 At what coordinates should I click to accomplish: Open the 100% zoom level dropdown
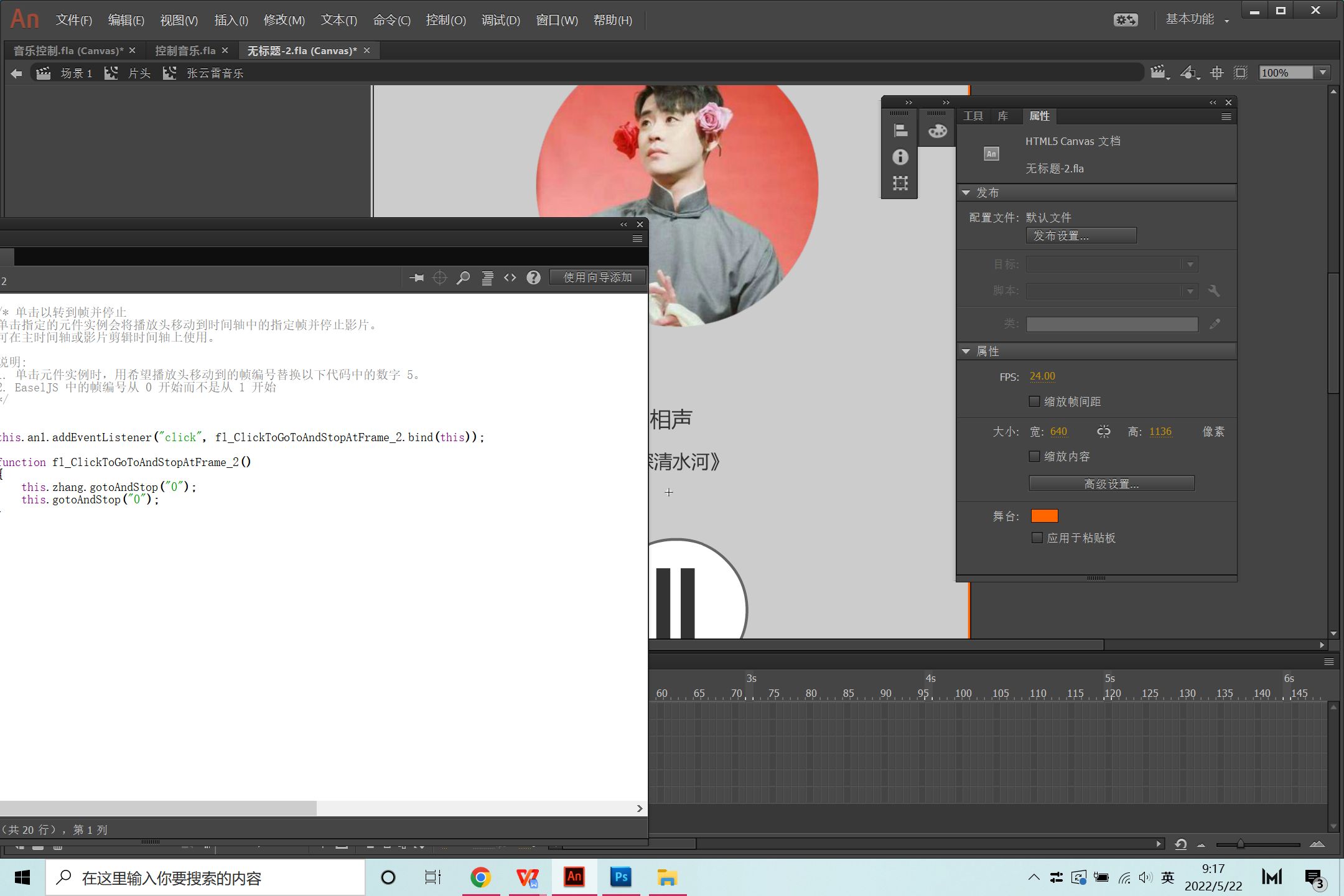point(1323,73)
